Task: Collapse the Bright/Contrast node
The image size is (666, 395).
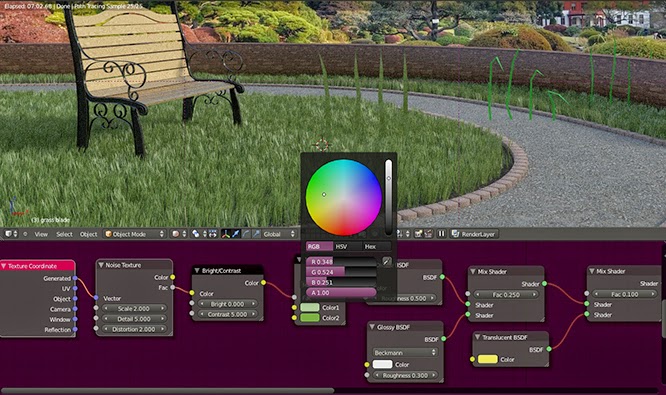Action: (197, 271)
